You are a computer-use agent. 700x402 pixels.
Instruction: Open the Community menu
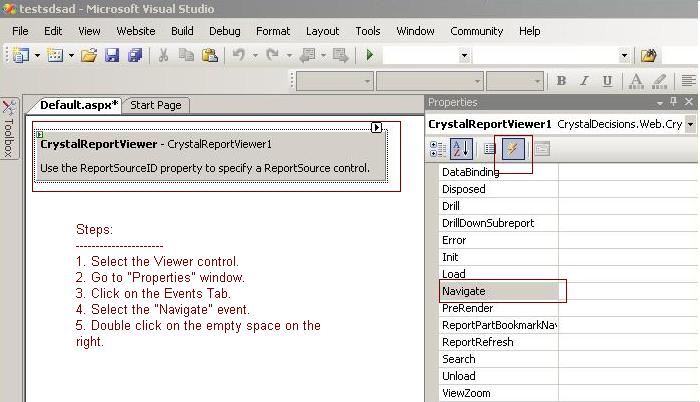476,31
